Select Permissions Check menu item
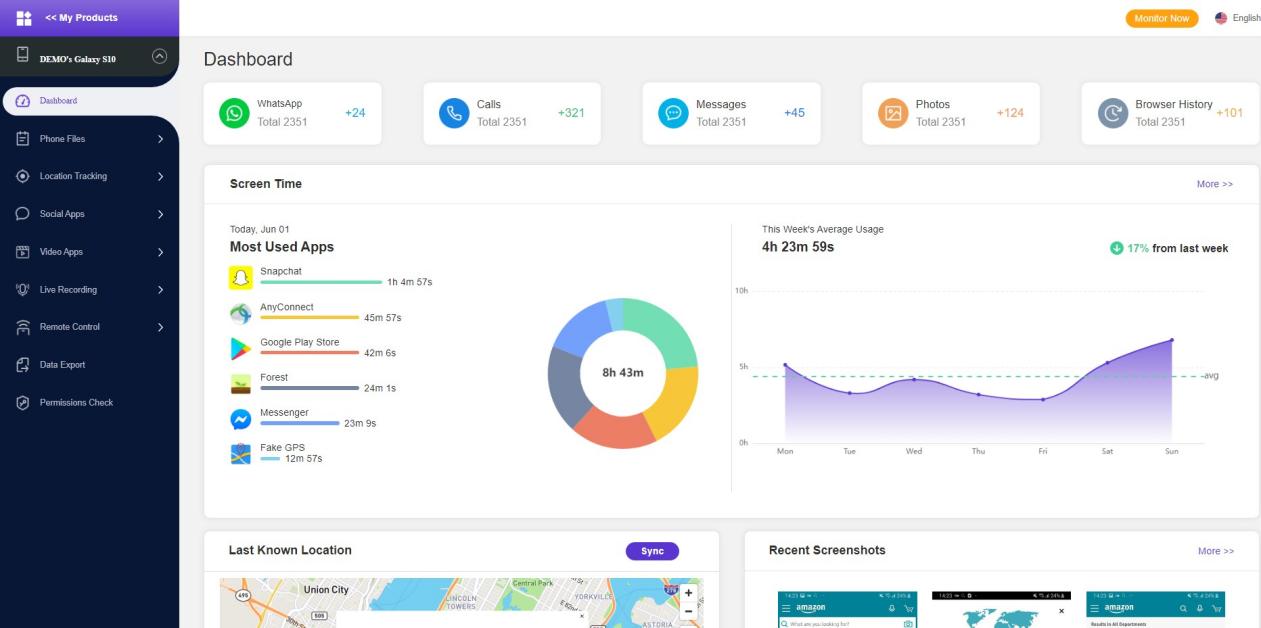Screen dimensions: 1261x628 76,403
